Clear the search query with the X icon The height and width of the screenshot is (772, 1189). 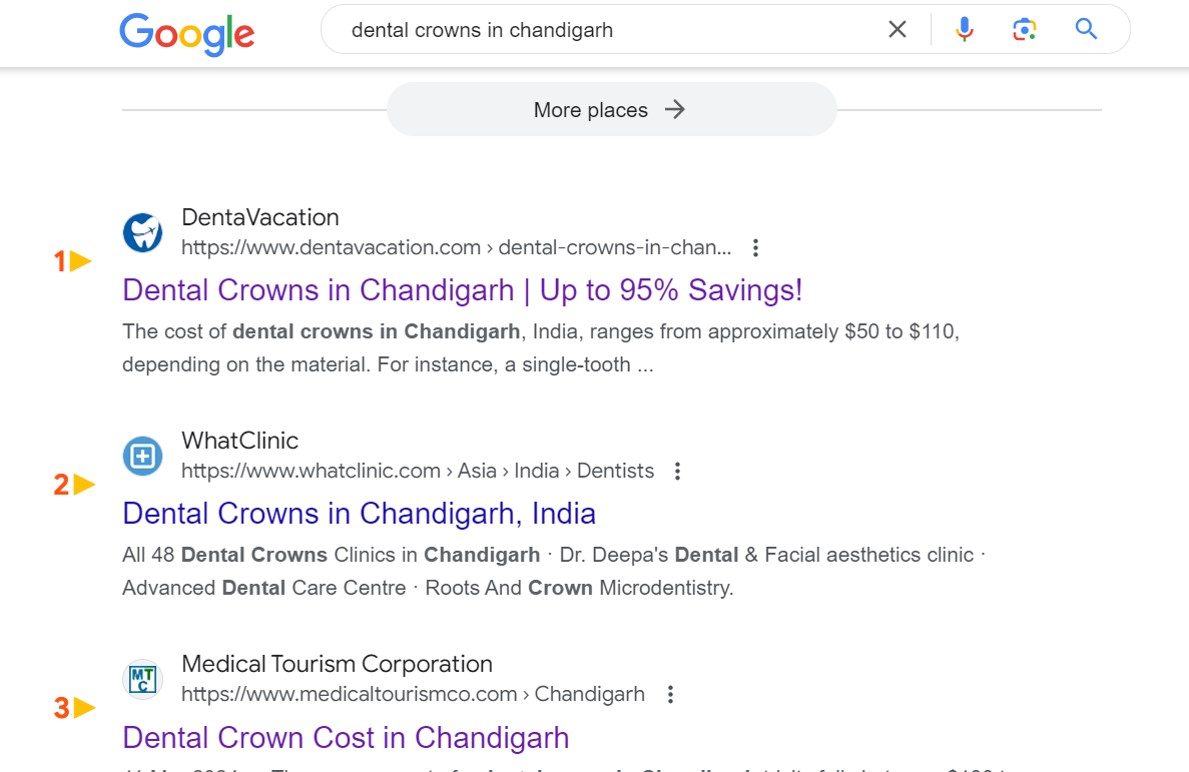click(897, 29)
